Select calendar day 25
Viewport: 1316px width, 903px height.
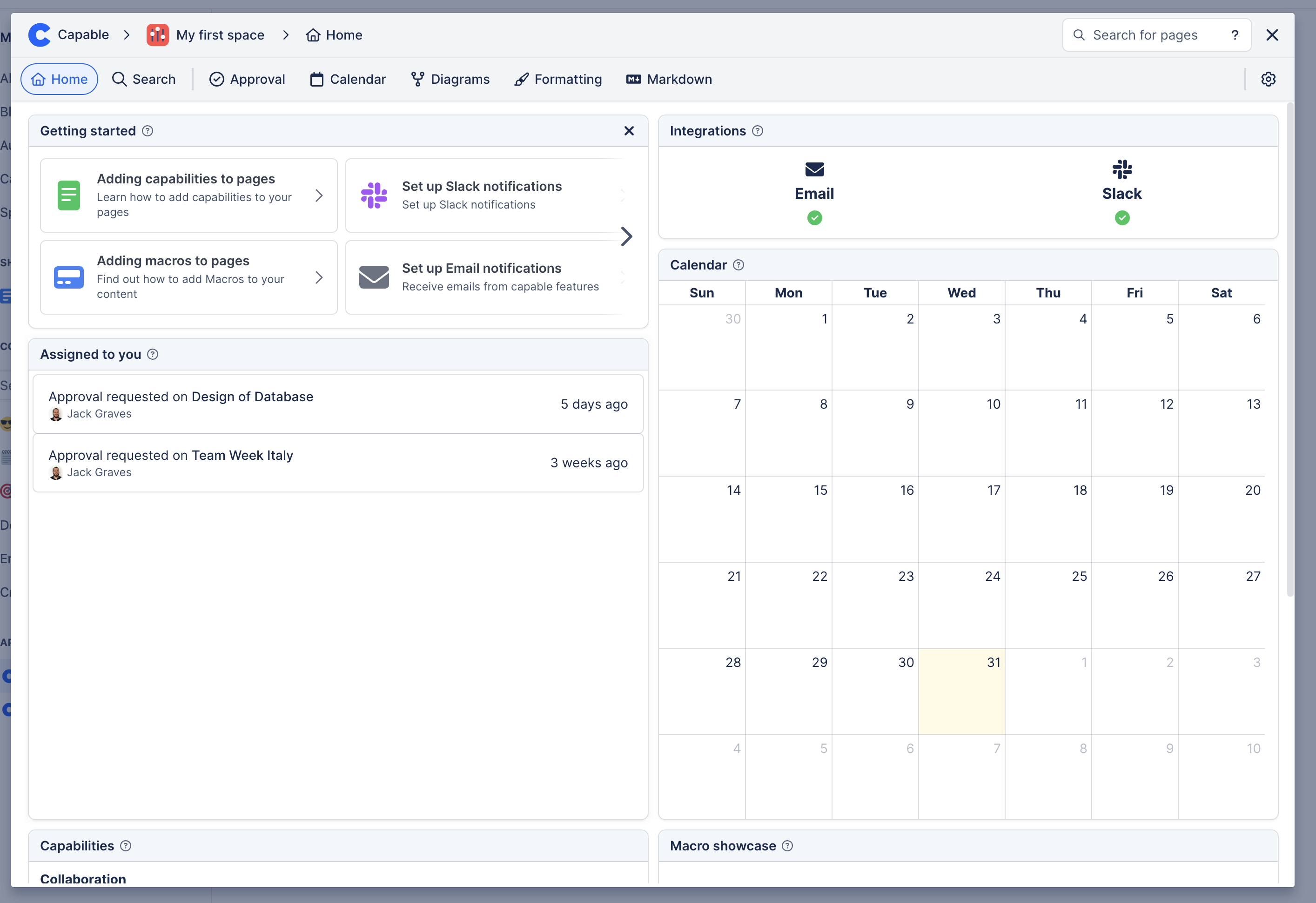[1048, 606]
